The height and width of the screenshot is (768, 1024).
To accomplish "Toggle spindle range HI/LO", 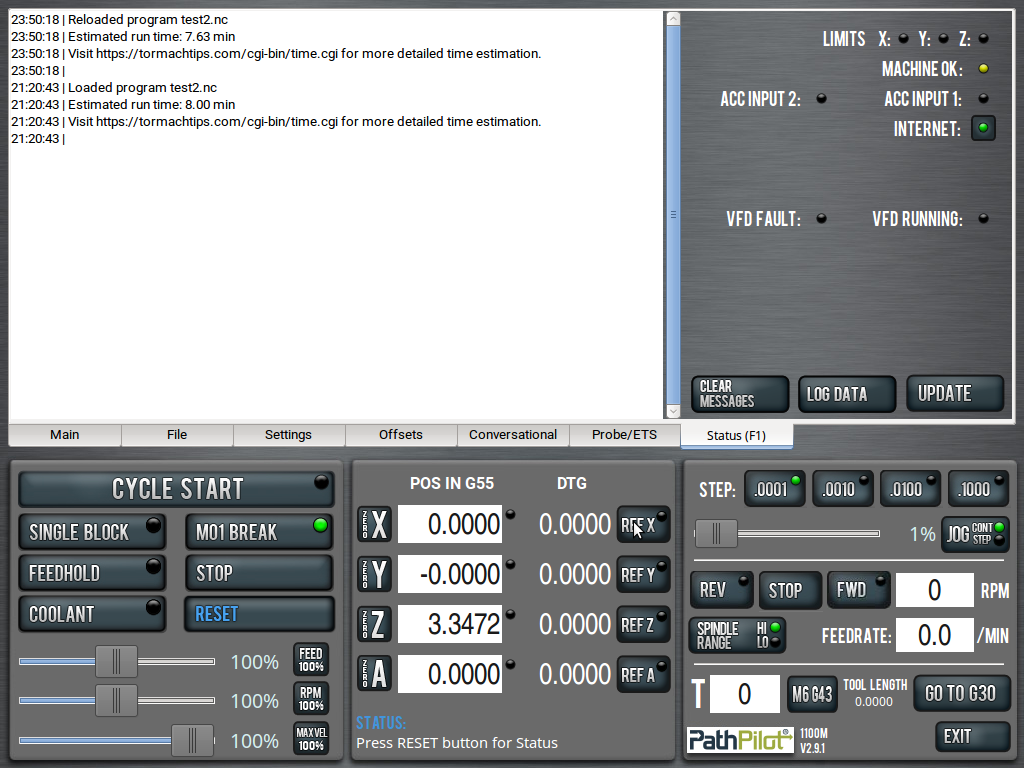I will click(737, 635).
